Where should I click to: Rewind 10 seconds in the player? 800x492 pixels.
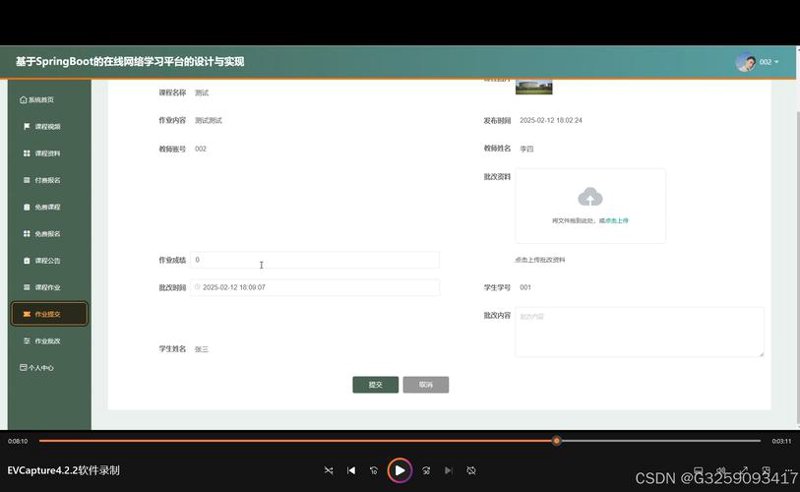373,471
